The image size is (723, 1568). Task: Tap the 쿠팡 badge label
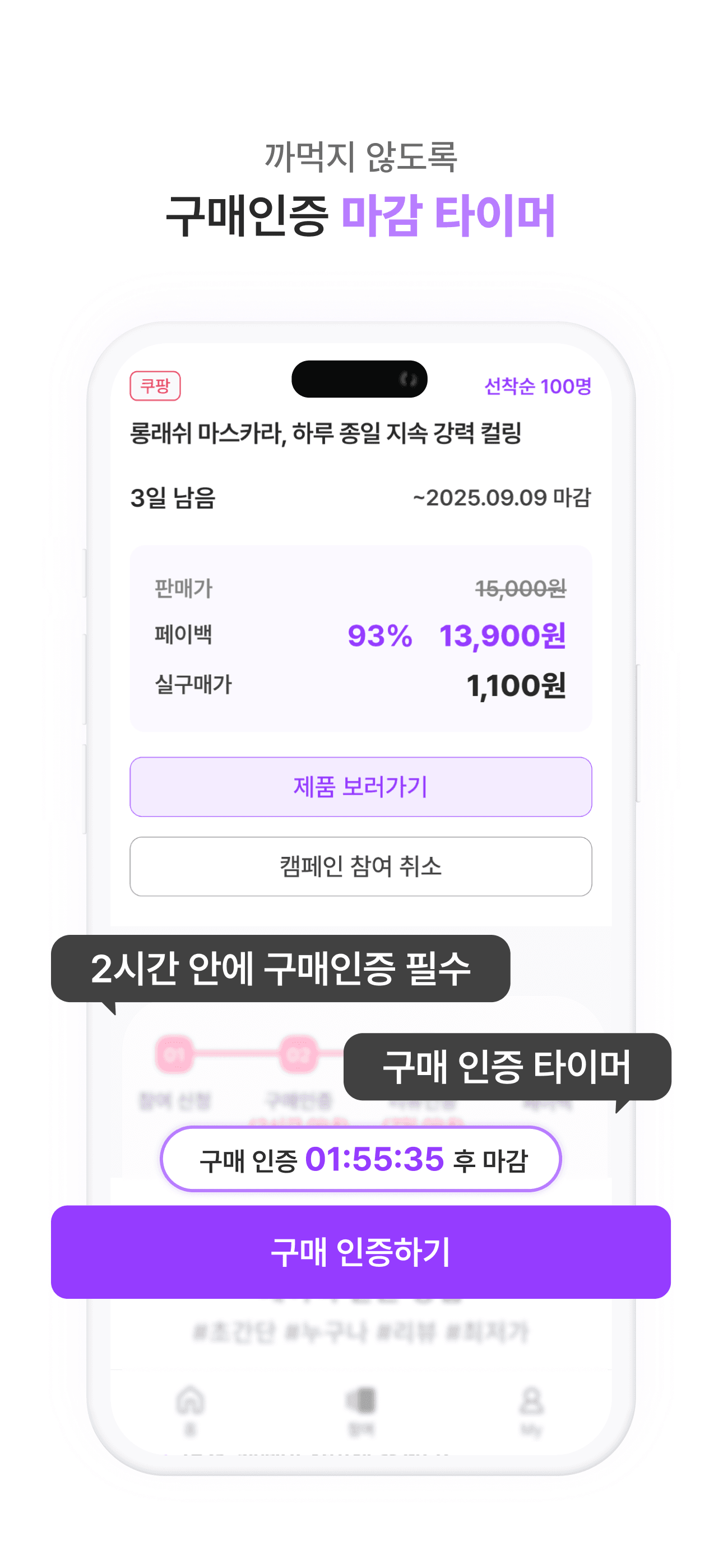pos(155,386)
